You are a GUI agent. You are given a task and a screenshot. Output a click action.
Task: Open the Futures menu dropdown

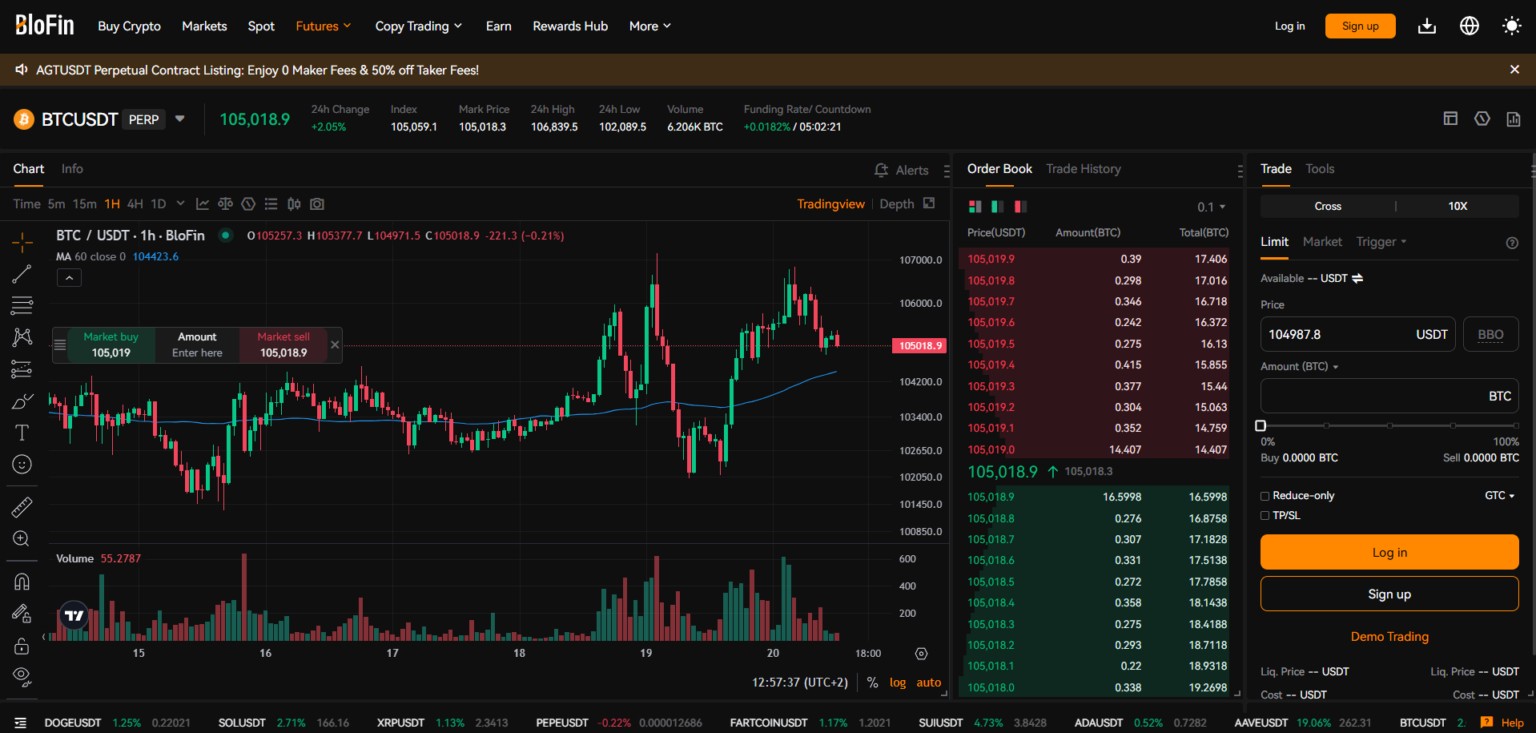tap(323, 26)
